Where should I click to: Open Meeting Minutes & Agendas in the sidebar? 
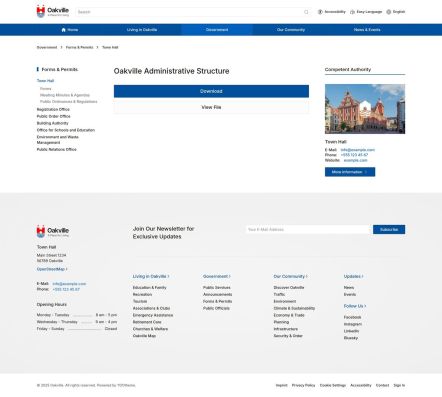65,95
